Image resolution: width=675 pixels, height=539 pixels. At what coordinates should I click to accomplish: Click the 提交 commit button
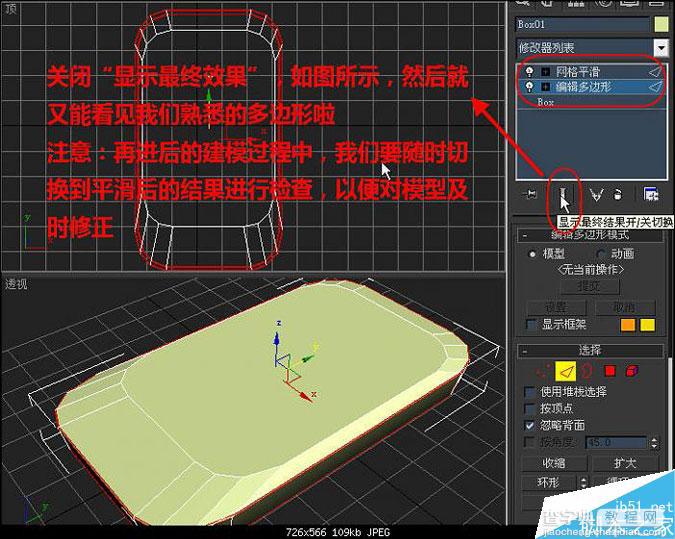click(x=589, y=287)
